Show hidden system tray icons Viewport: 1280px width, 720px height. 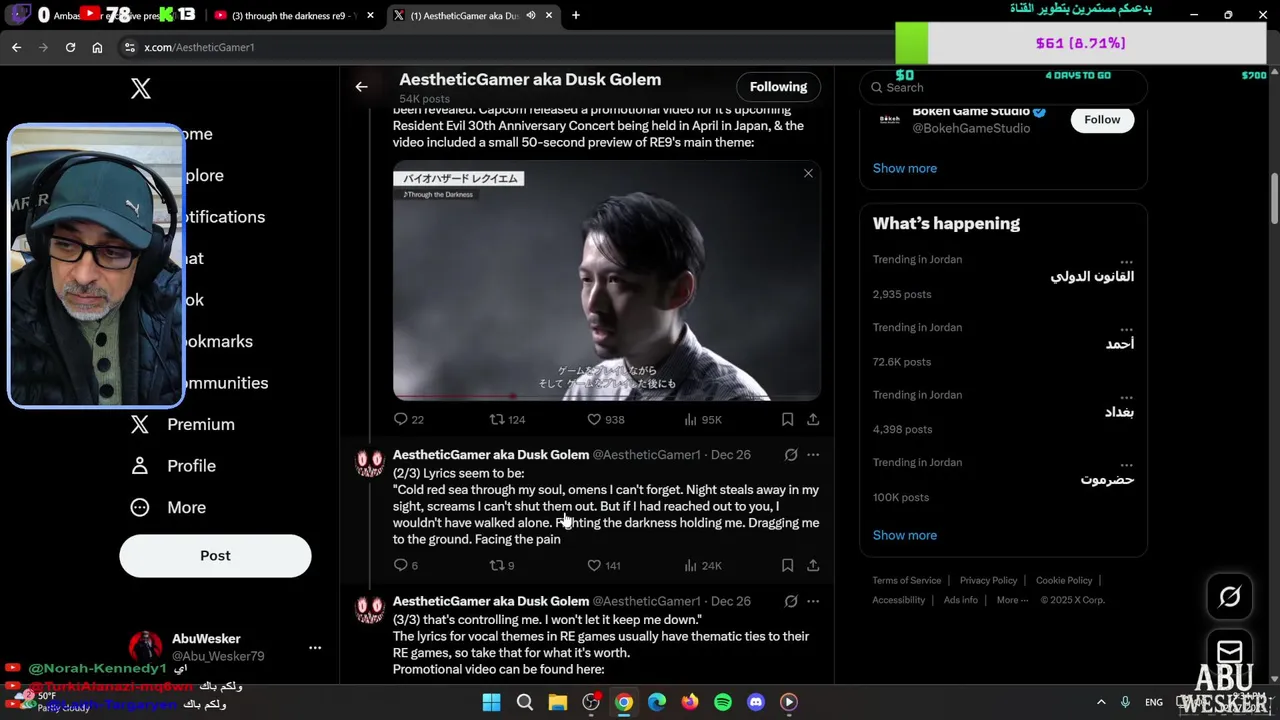1101,702
